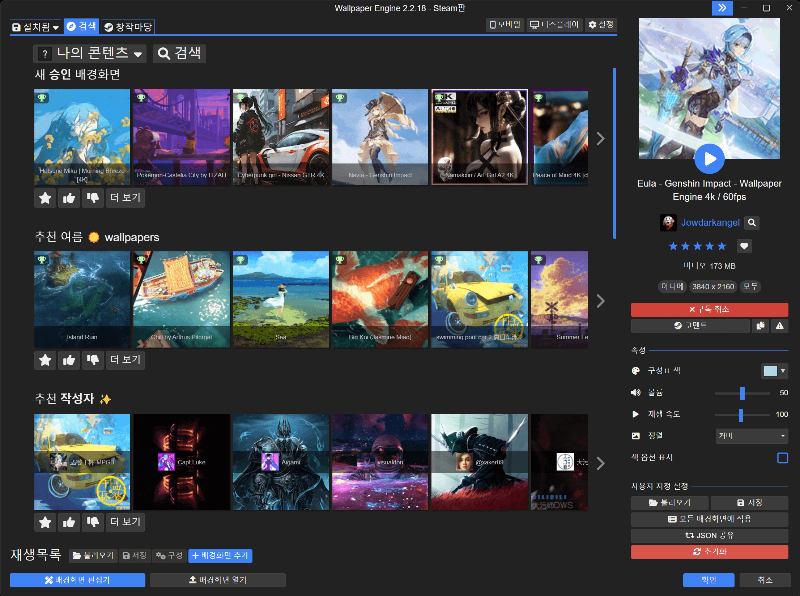Click the heart favorite icon beside star rating
The width and height of the screenshot is (800, 596).
(x=744, y=246)
